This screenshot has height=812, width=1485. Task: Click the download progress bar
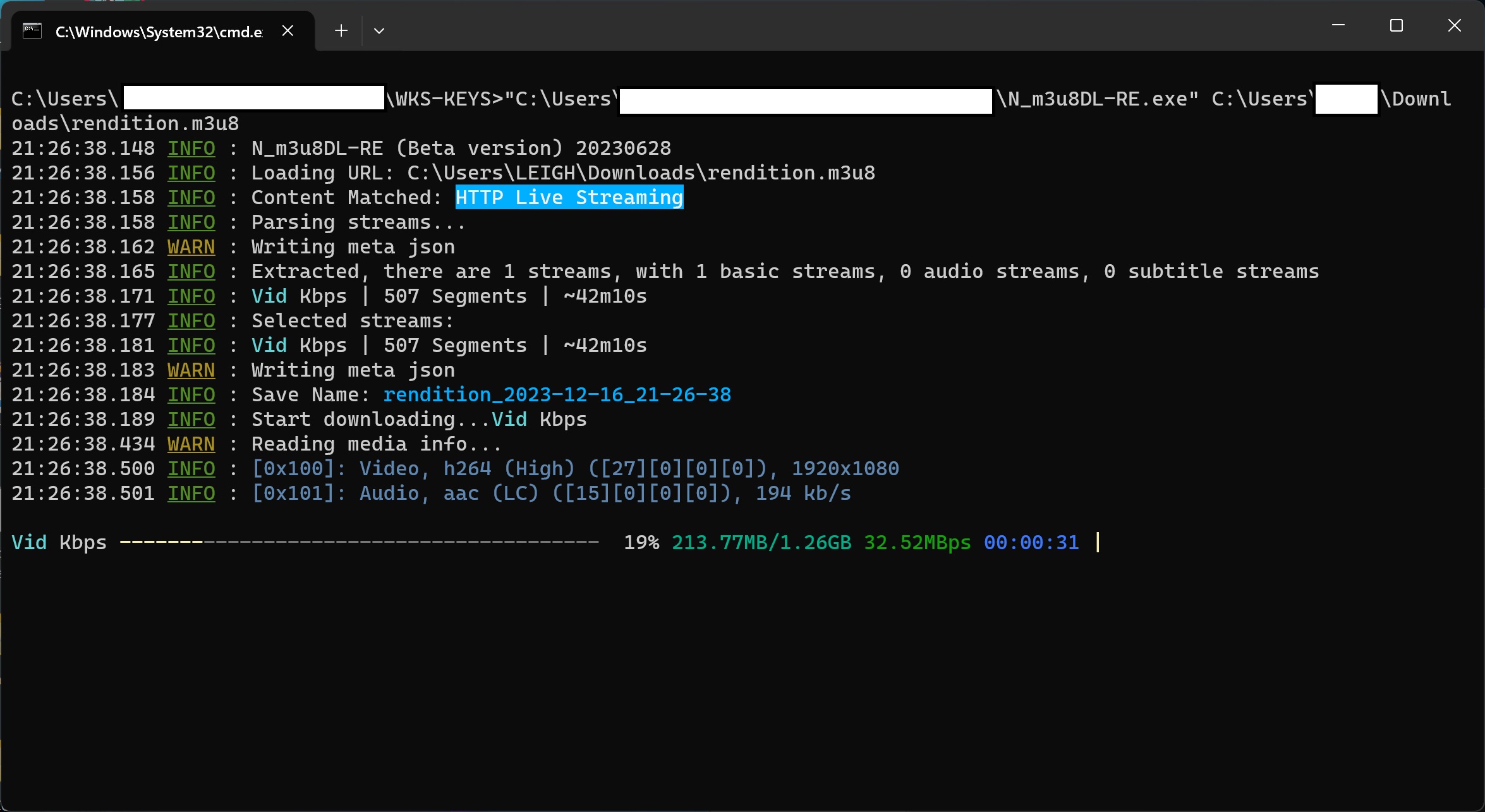359,543
